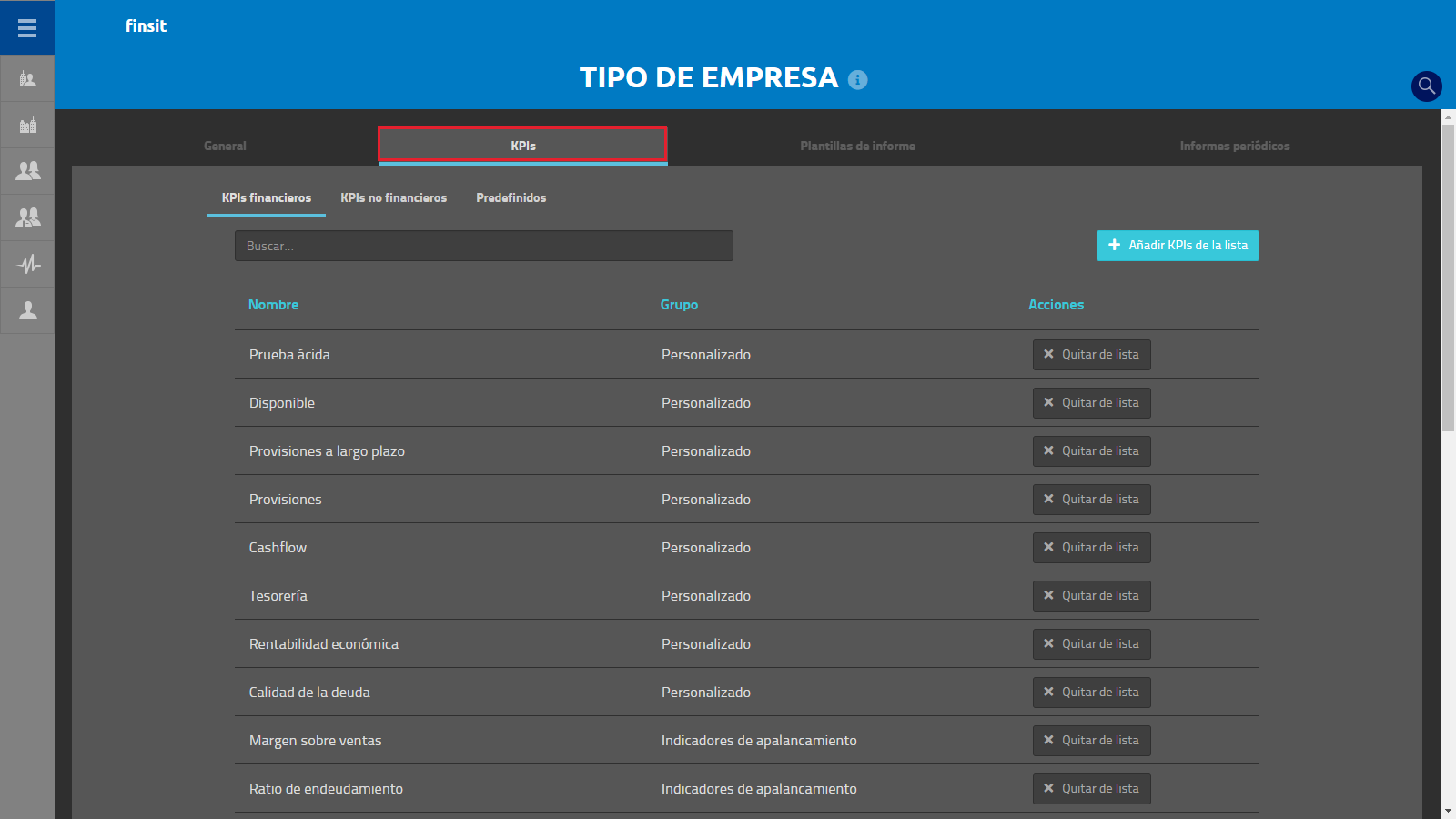Image resolution: width=1456 pixels, height=819 pixels.
Task: Click the Grupo column header
Action: tap(679, 305)
